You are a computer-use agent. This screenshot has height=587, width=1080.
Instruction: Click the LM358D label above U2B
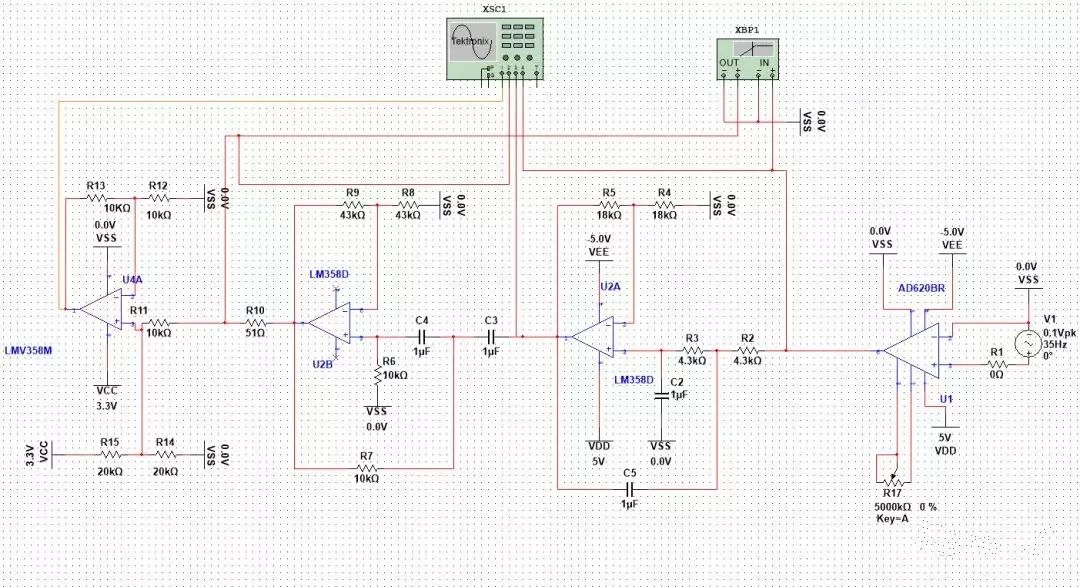coord(329,274)
